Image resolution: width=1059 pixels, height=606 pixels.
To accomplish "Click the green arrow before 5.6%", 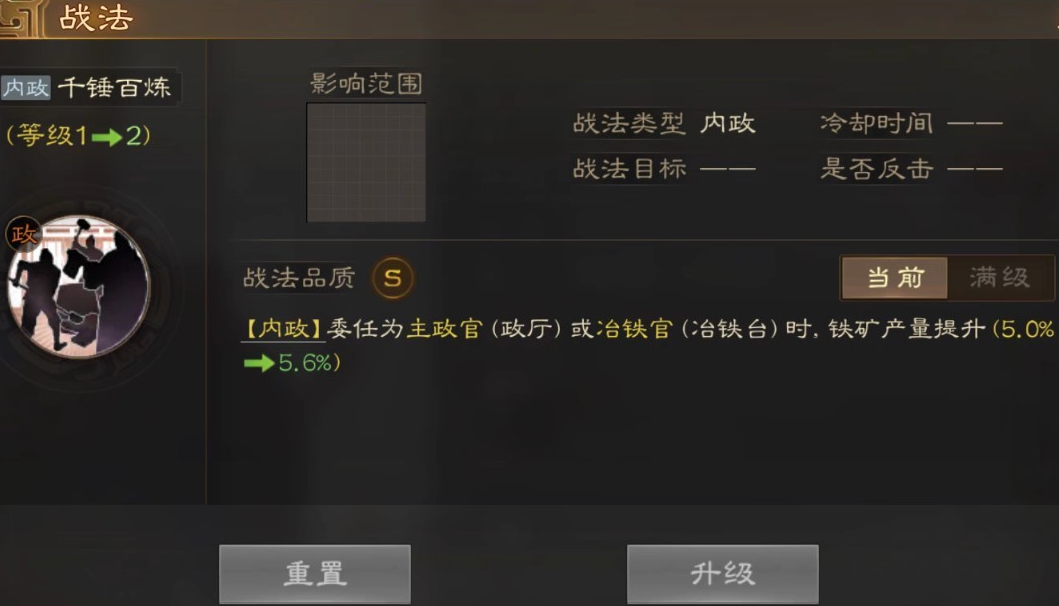I will 259,363.
